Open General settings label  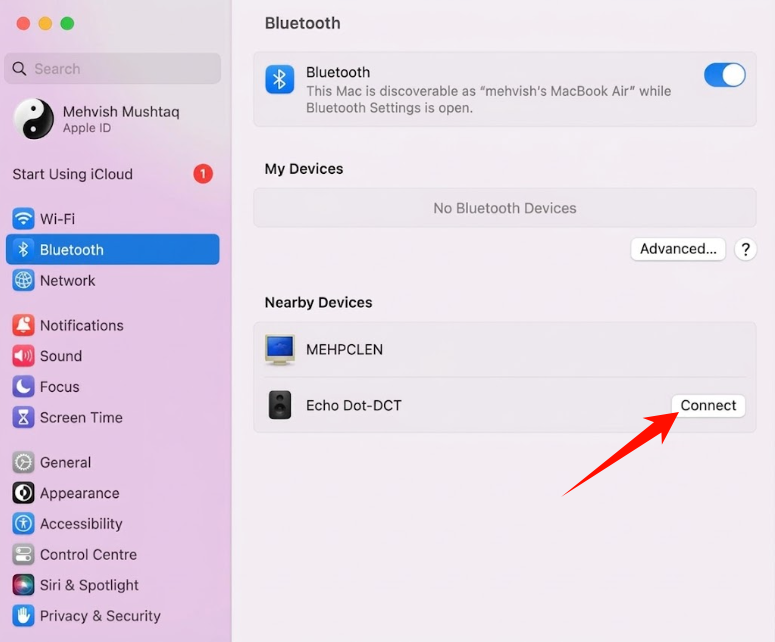point(65,462)
